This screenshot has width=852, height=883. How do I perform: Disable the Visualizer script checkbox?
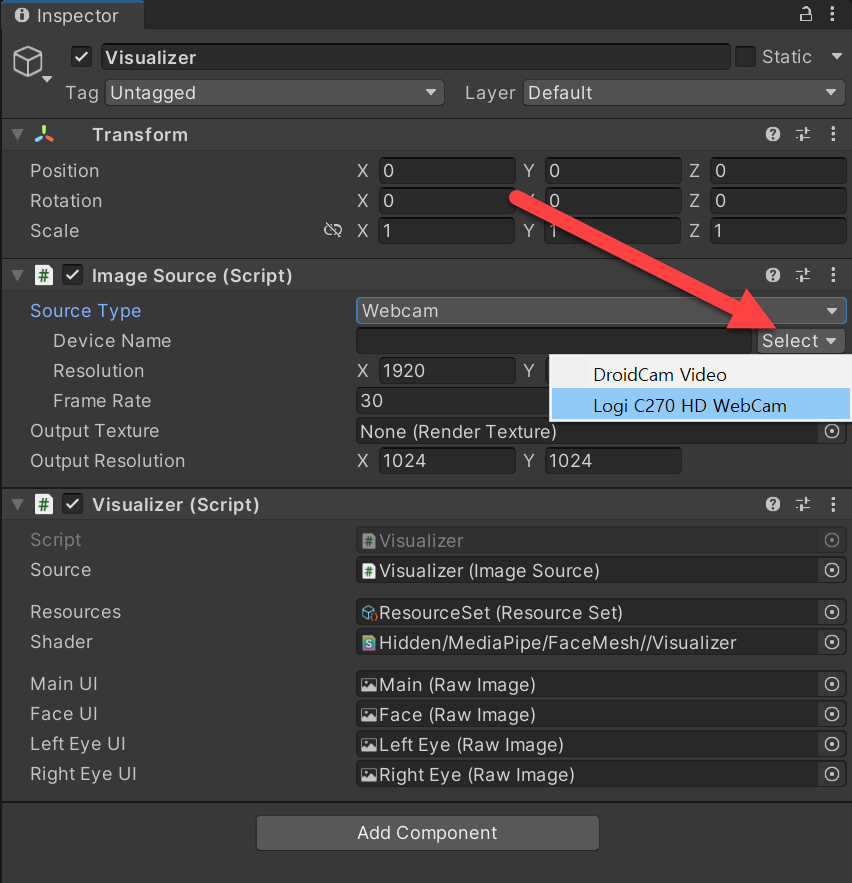[72, 504]
